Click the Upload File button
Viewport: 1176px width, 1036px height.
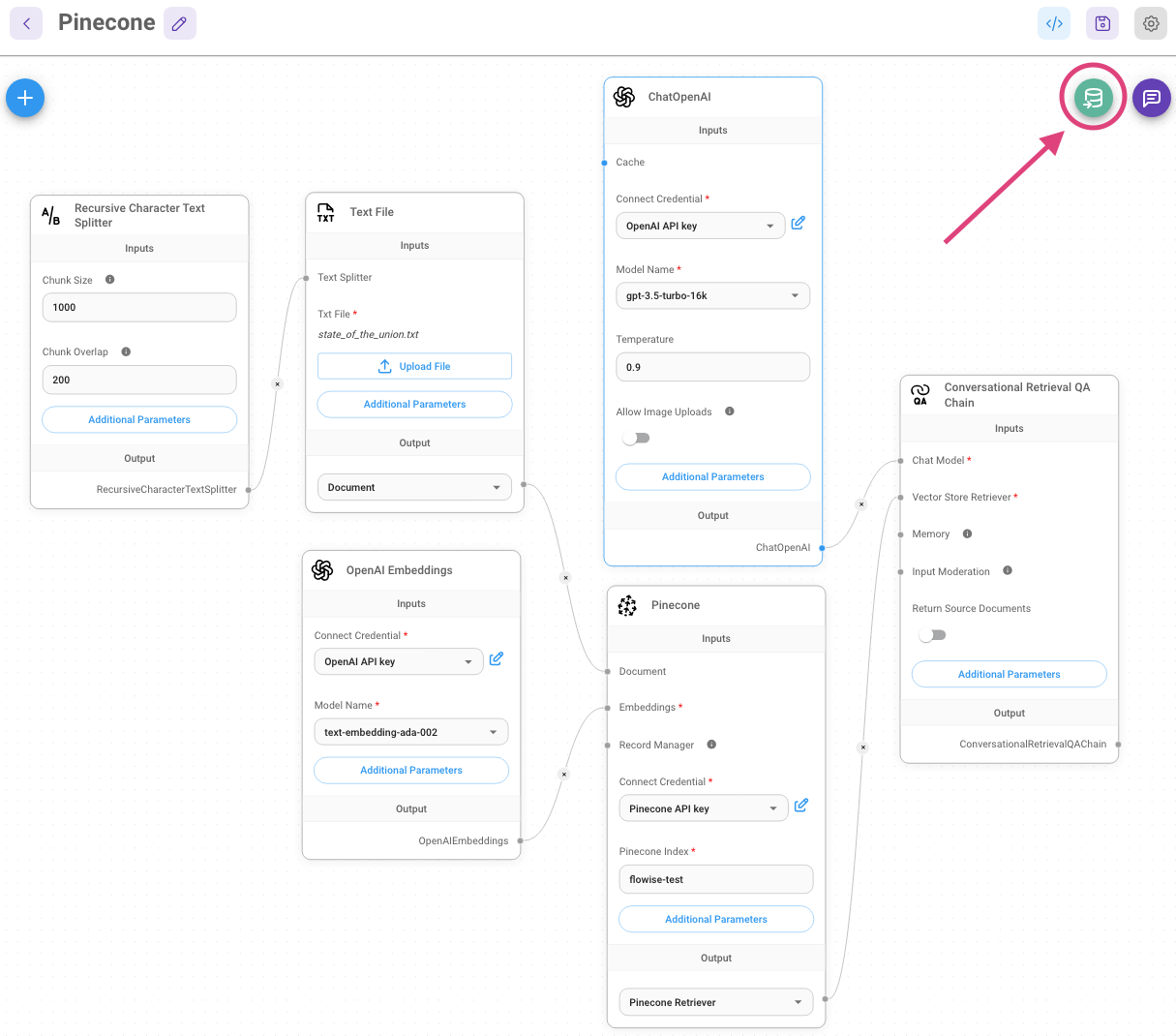(414, 366)
